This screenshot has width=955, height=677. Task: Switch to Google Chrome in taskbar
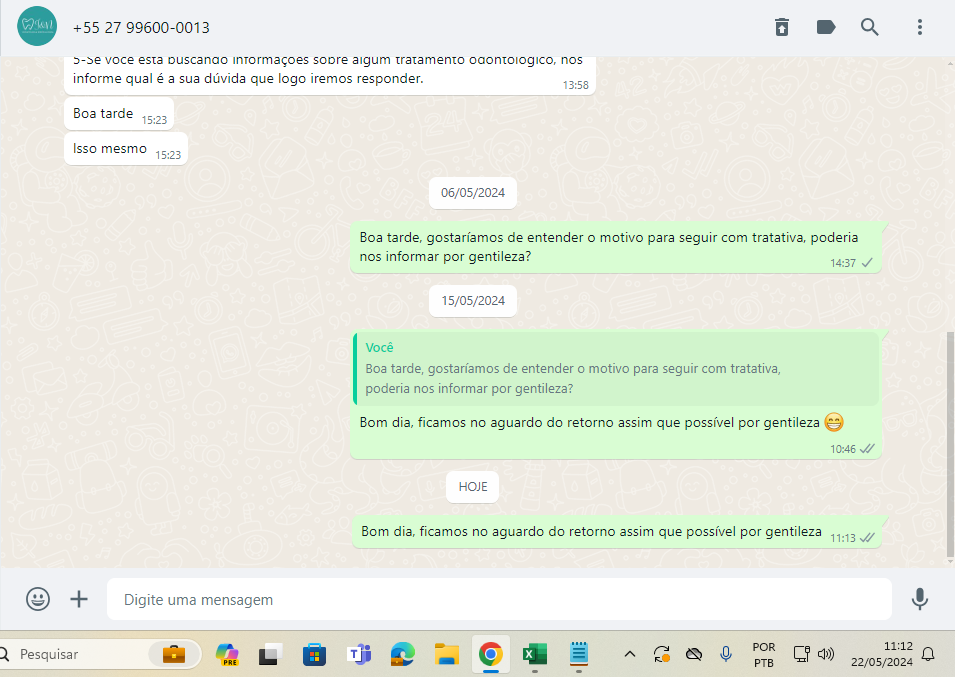490,655
